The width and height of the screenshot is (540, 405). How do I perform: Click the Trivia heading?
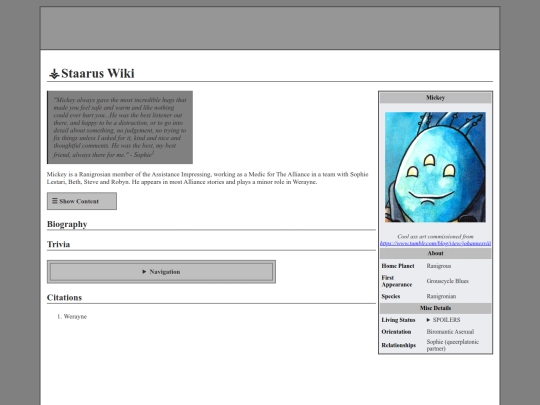(59, 244)
